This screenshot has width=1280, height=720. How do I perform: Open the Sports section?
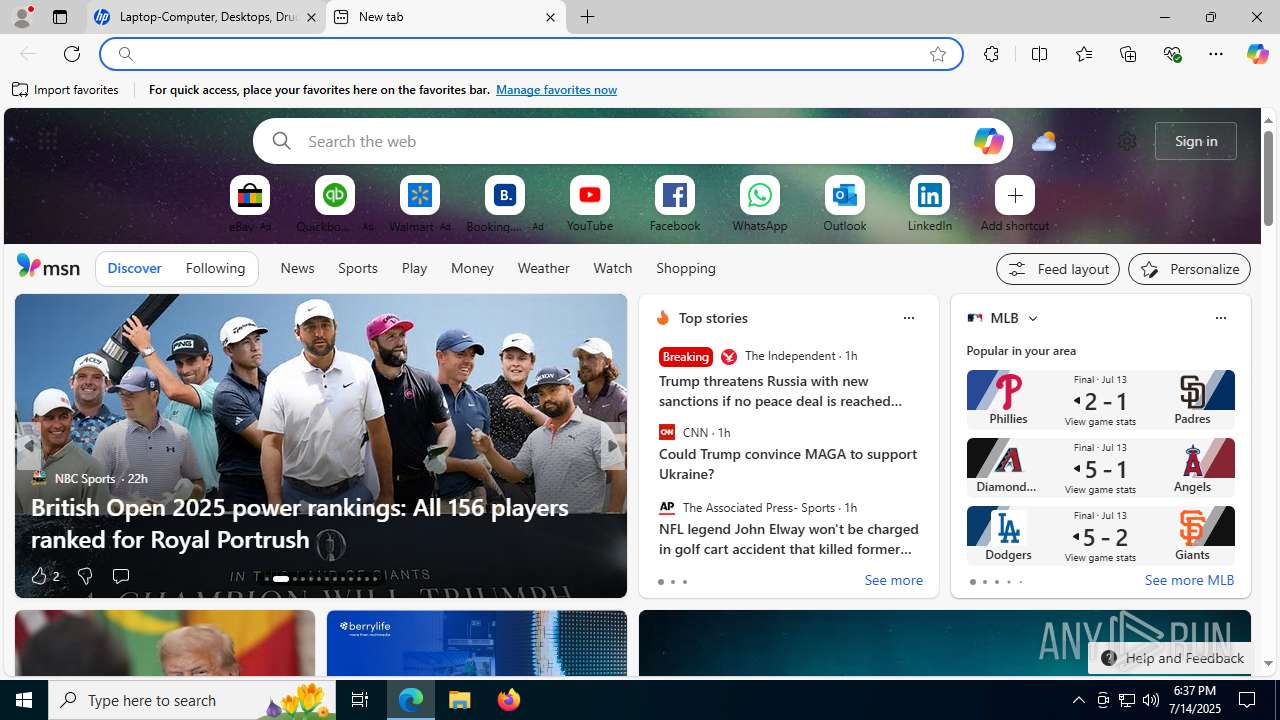358,268
